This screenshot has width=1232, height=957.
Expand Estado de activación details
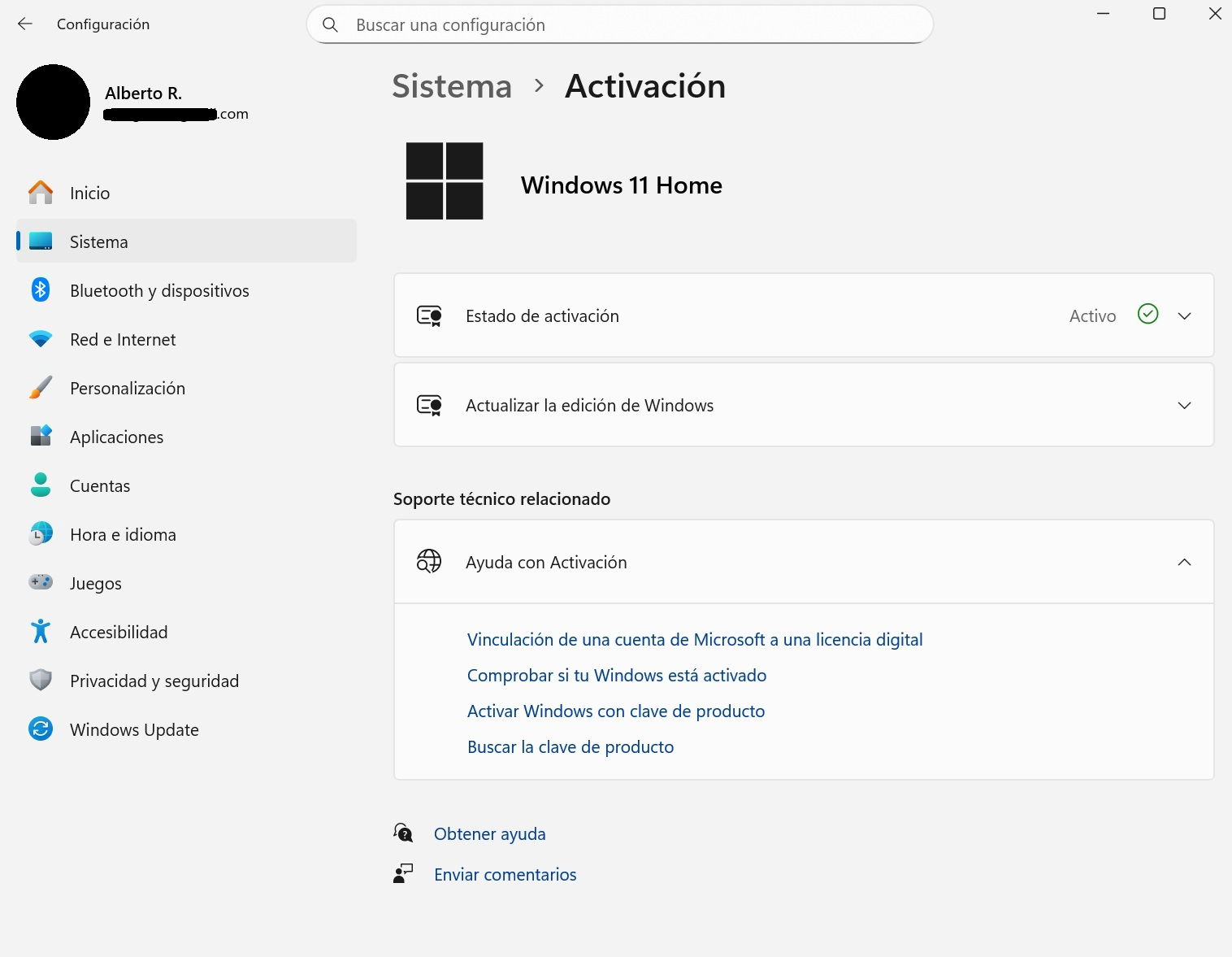pyautogui.click(x=1184, y=315)
